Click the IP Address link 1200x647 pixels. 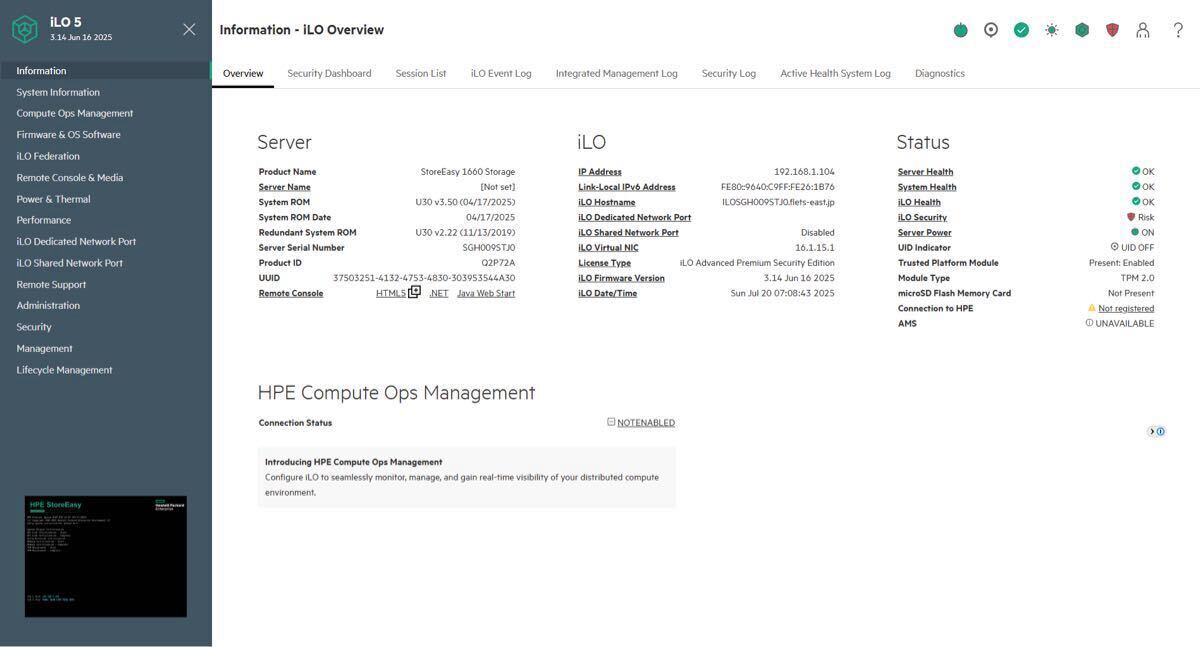[x=600, y=172]
